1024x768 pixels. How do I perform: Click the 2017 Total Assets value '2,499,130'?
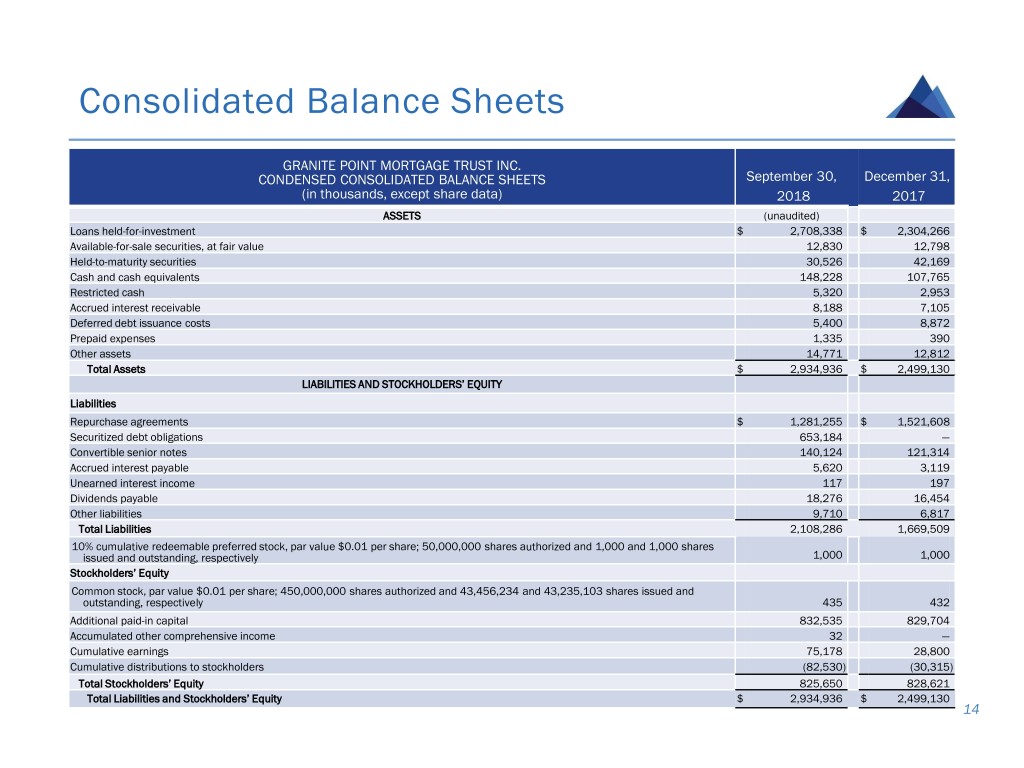pyautogui.click(x=923, y=369)
